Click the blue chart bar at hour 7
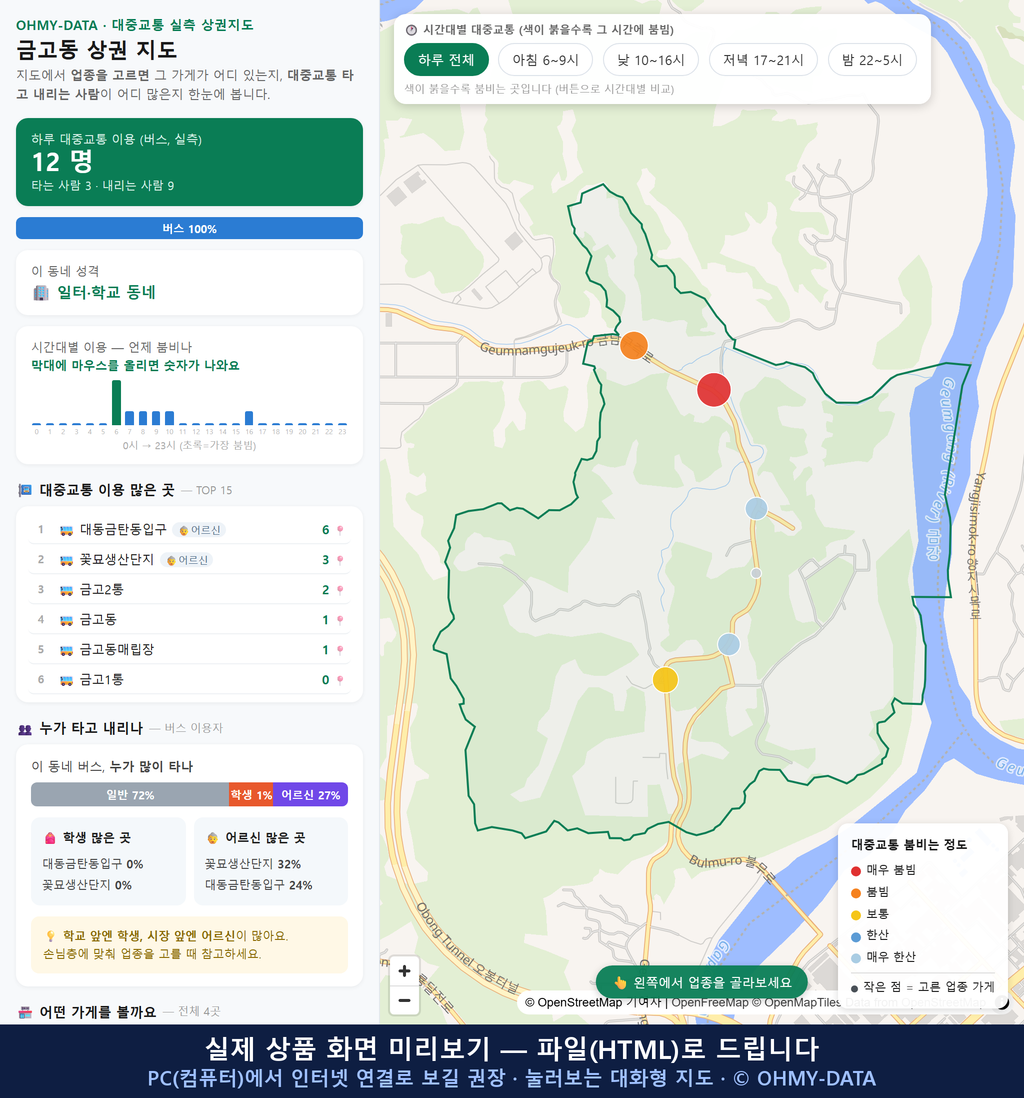The height and width of the screenshot is (1098, 1024). (130, 418)
